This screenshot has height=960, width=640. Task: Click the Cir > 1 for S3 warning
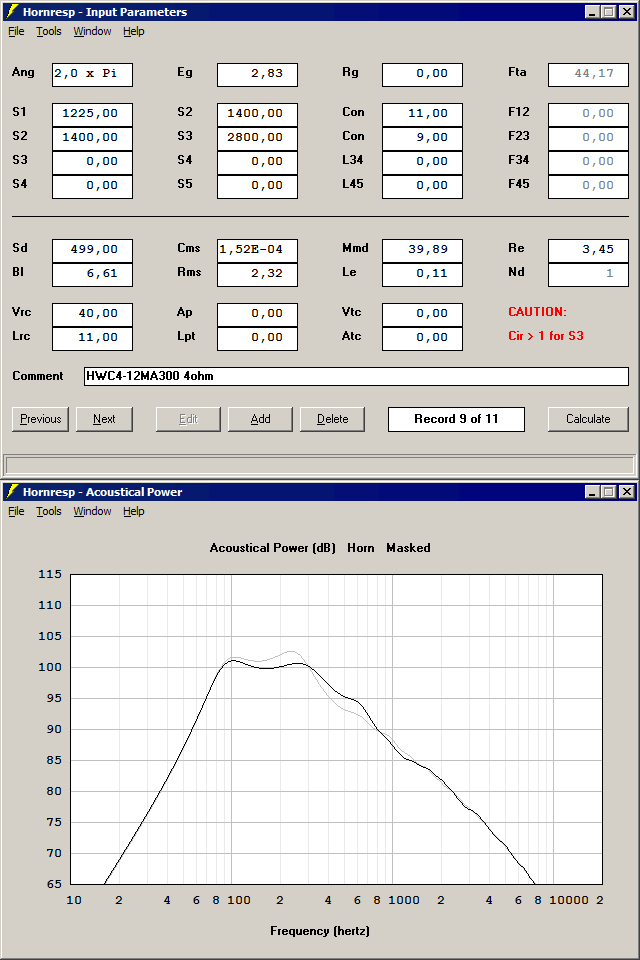[546, 336]
